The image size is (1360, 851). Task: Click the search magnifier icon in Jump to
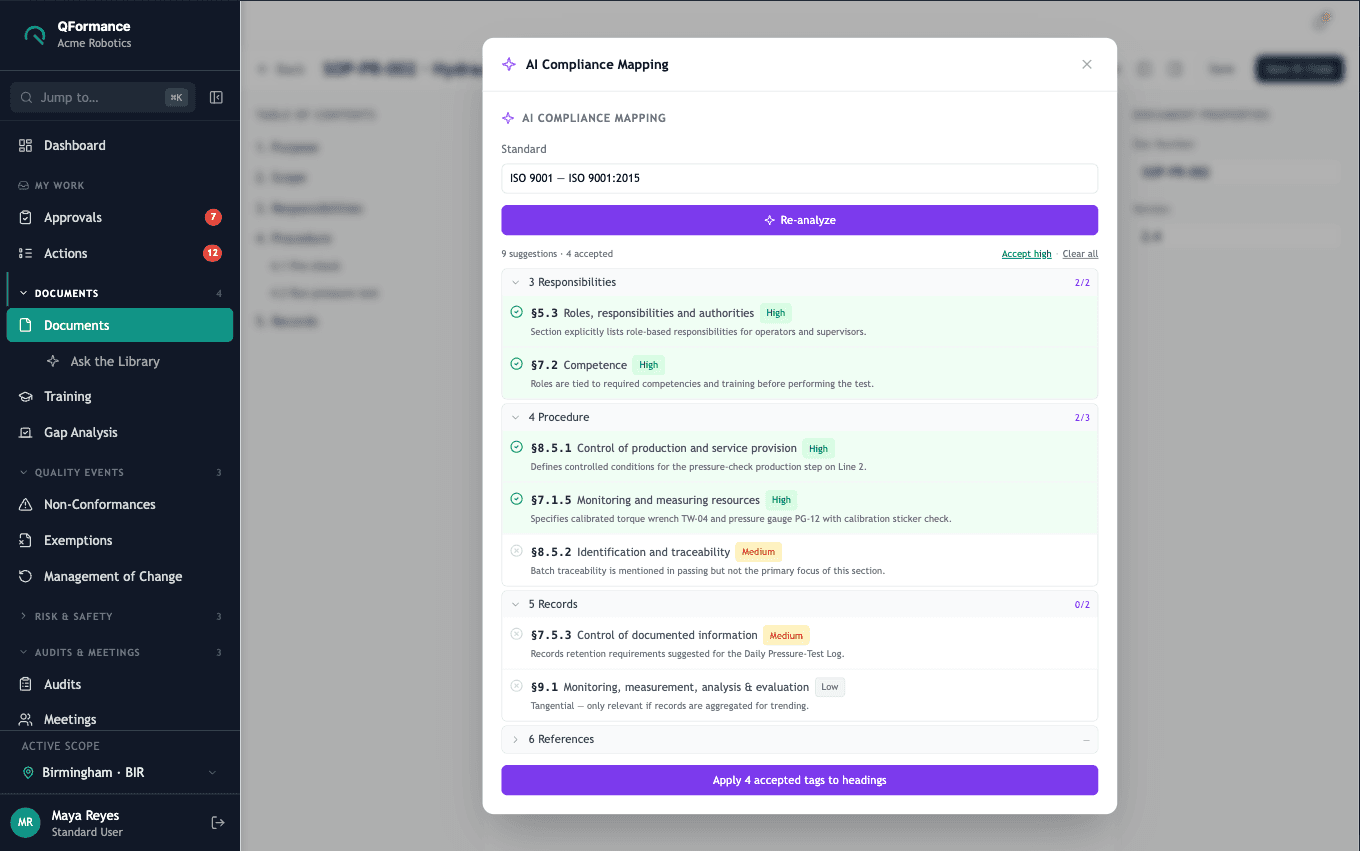click(x=27, y=97)
